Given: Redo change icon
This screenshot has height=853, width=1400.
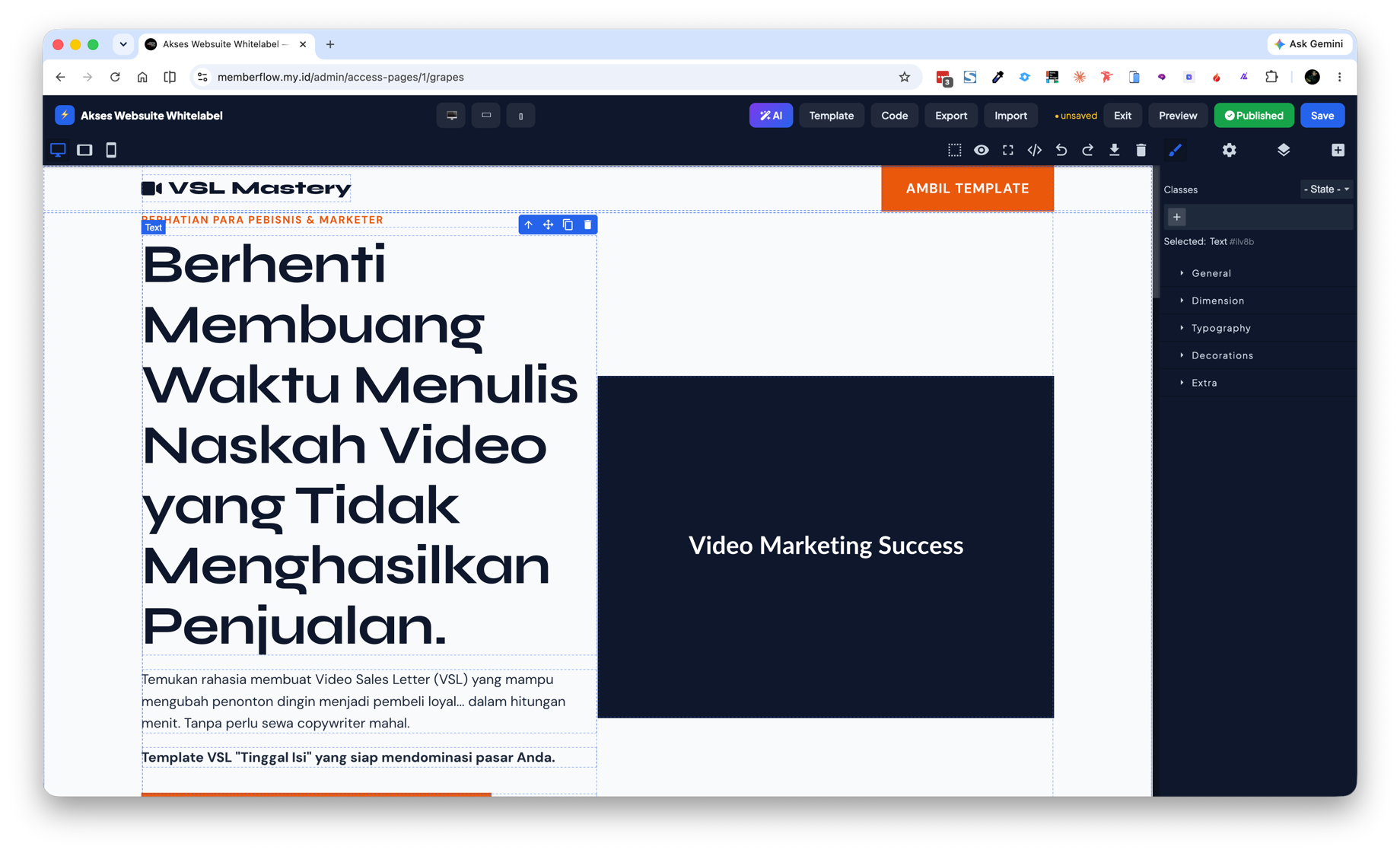Looking at the screenshot, I should click(1088, 150).
